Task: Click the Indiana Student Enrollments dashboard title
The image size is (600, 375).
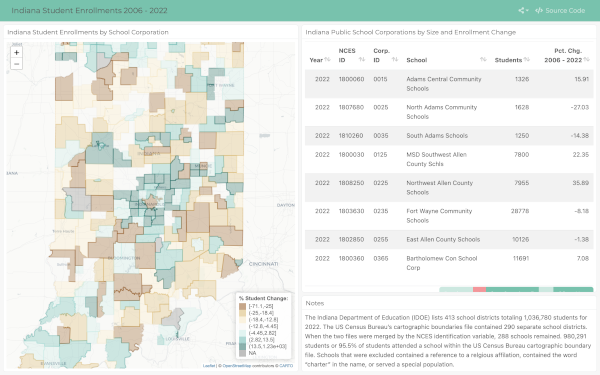Action: 89,10
